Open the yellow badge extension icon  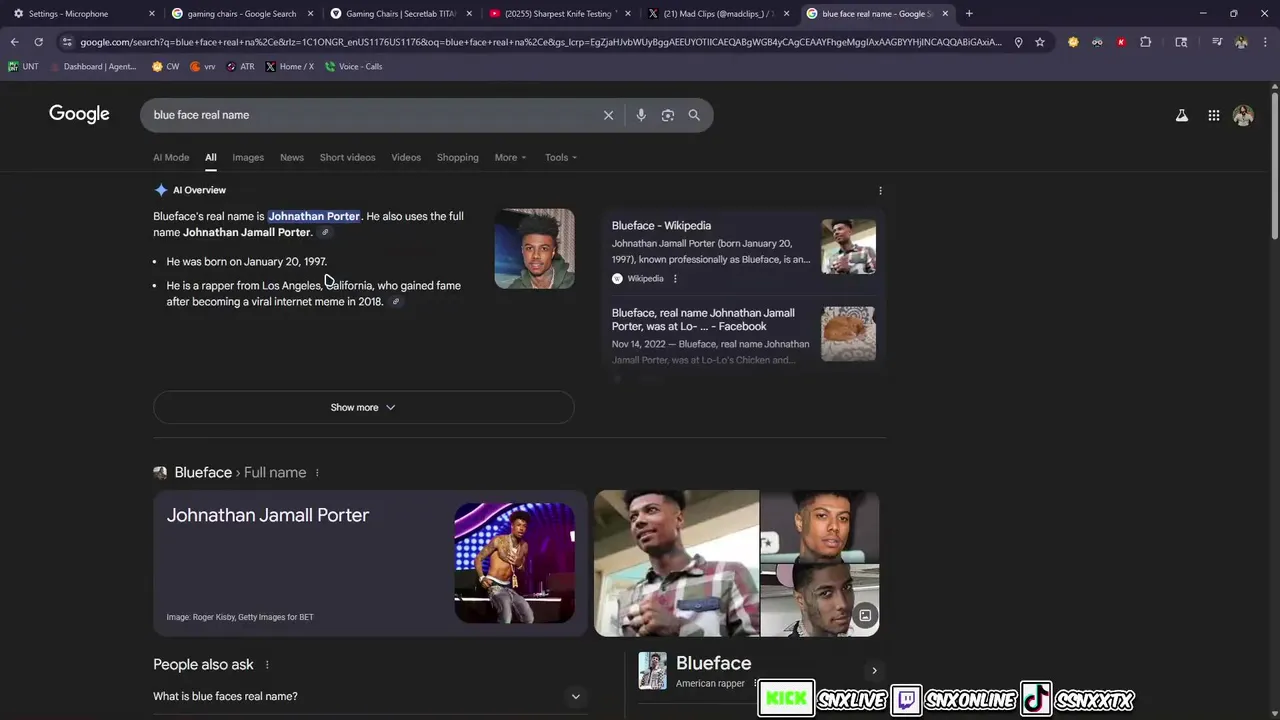pos(1073,42)
